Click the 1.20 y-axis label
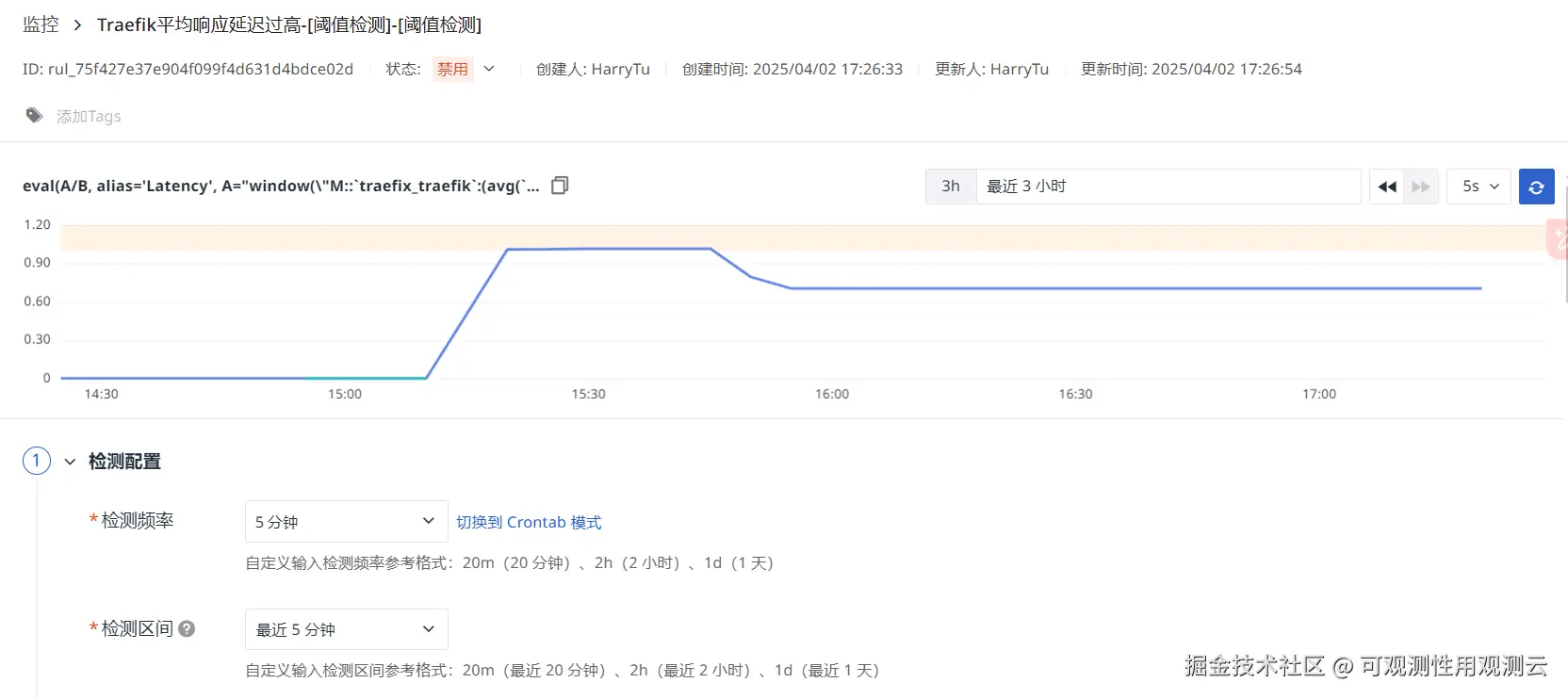Viewport: 1568px width, 699px height. [x=37, y=224]
